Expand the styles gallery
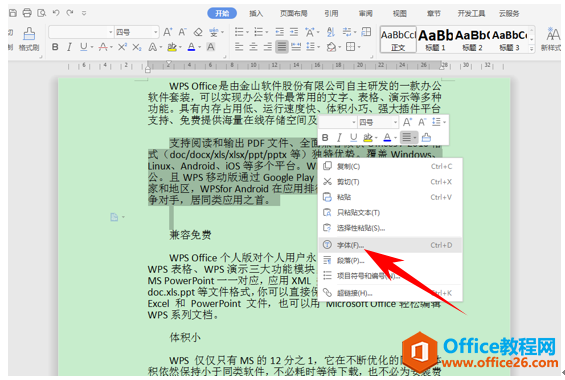The image size is (565, 380). pos(531,49)
